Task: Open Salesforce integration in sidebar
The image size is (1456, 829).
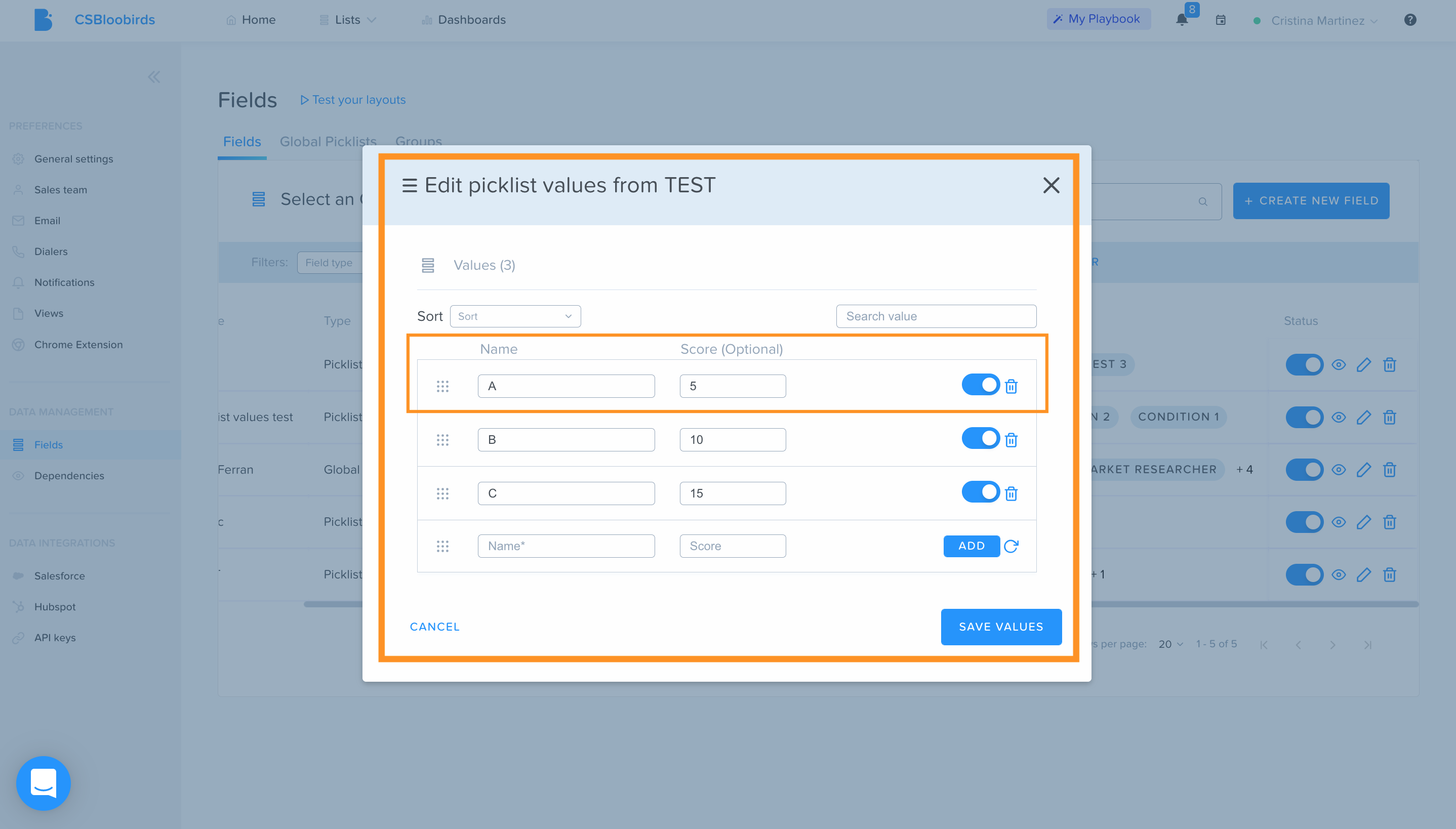Action: [59, 575]
